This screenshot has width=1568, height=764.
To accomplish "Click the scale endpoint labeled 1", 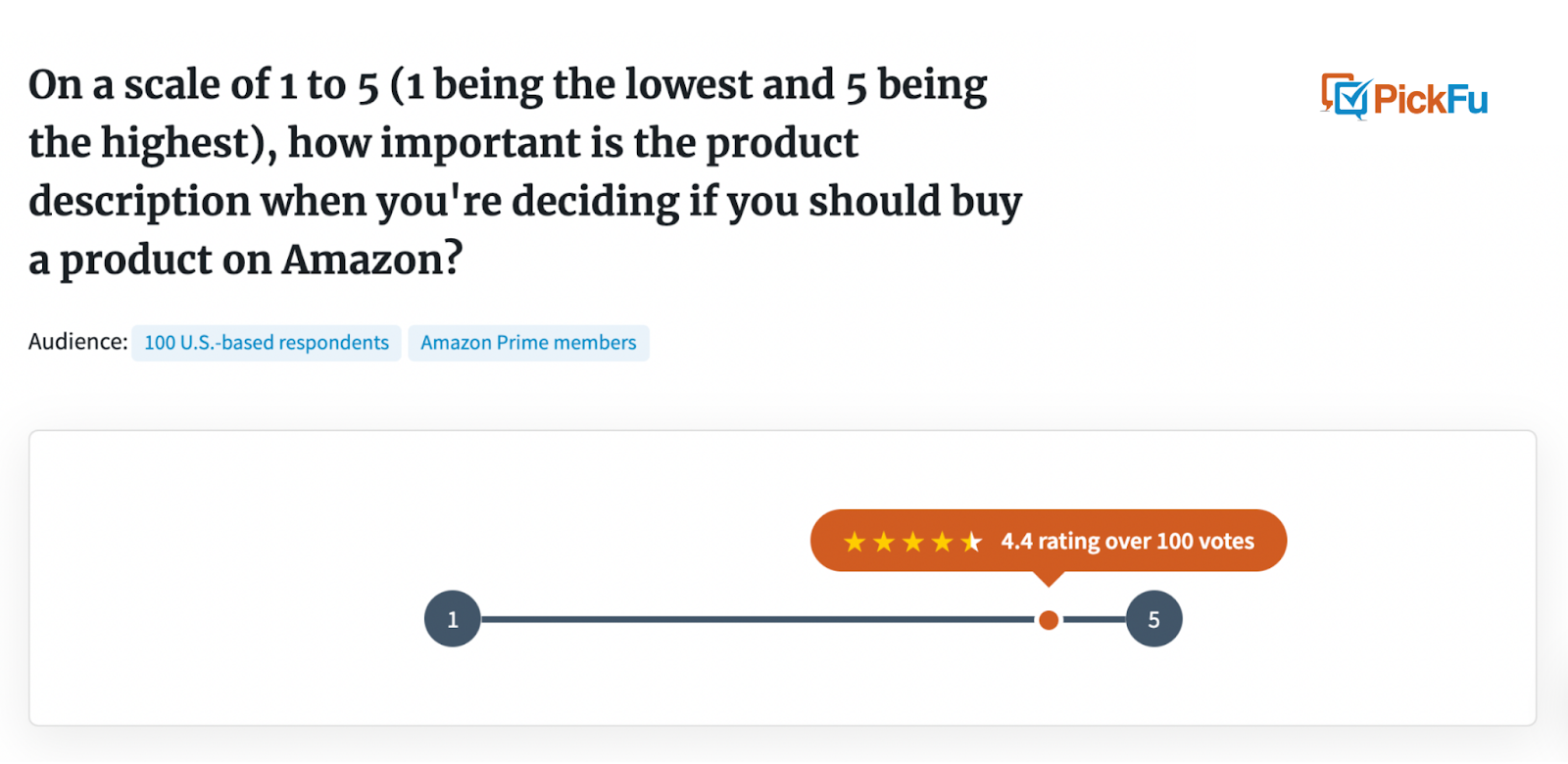I will (x=453, y=619).
